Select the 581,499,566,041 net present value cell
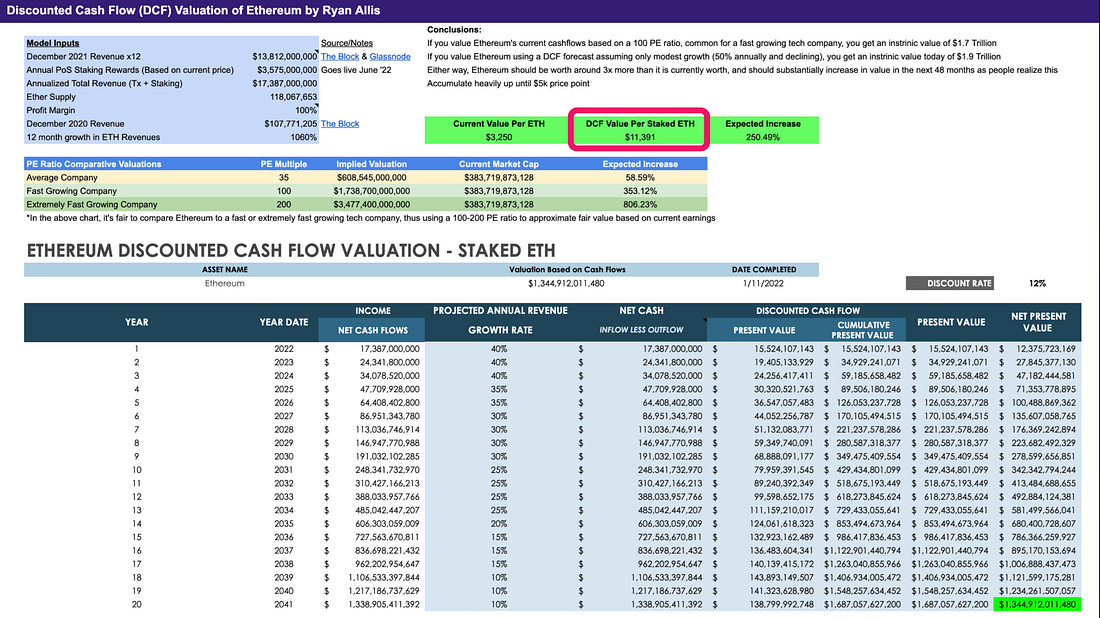 coord(1043,511)
